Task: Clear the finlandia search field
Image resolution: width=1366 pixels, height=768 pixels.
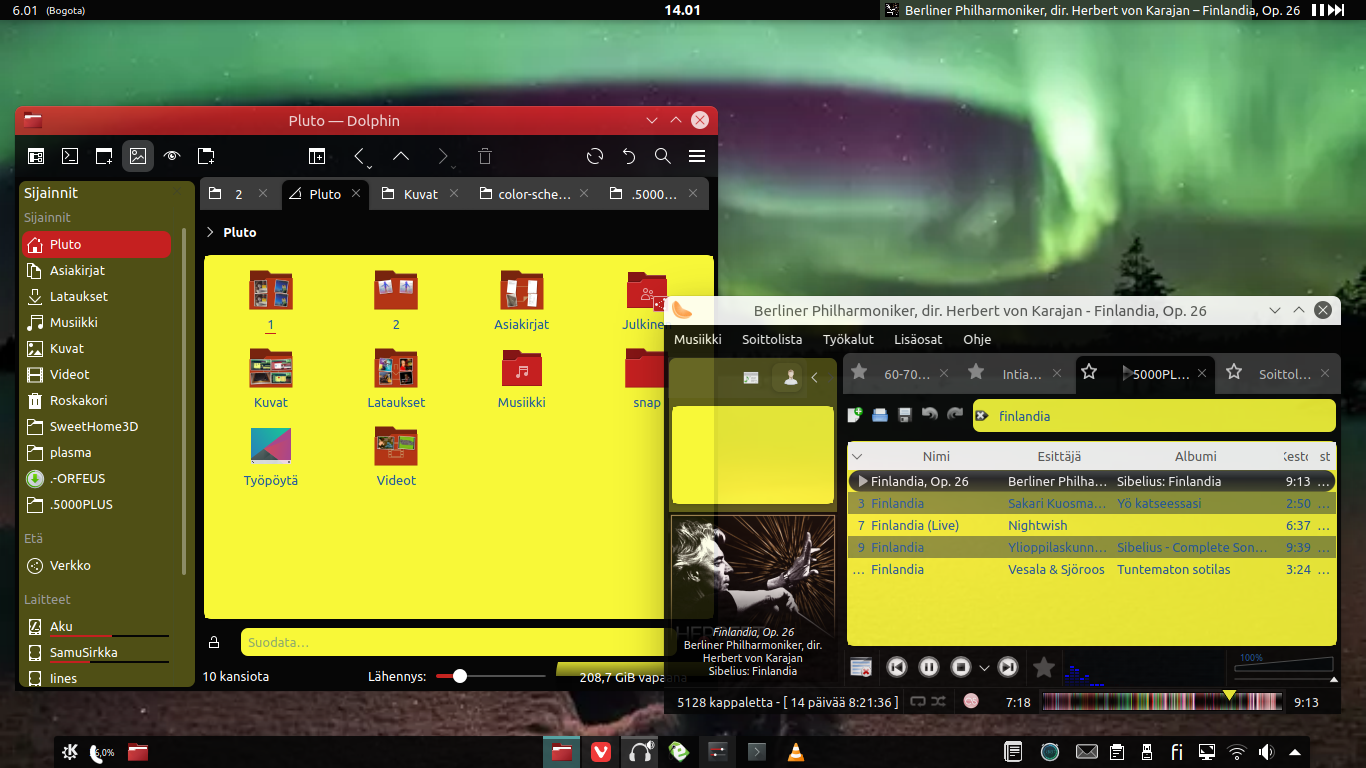Action: click(x=982, y=416)
